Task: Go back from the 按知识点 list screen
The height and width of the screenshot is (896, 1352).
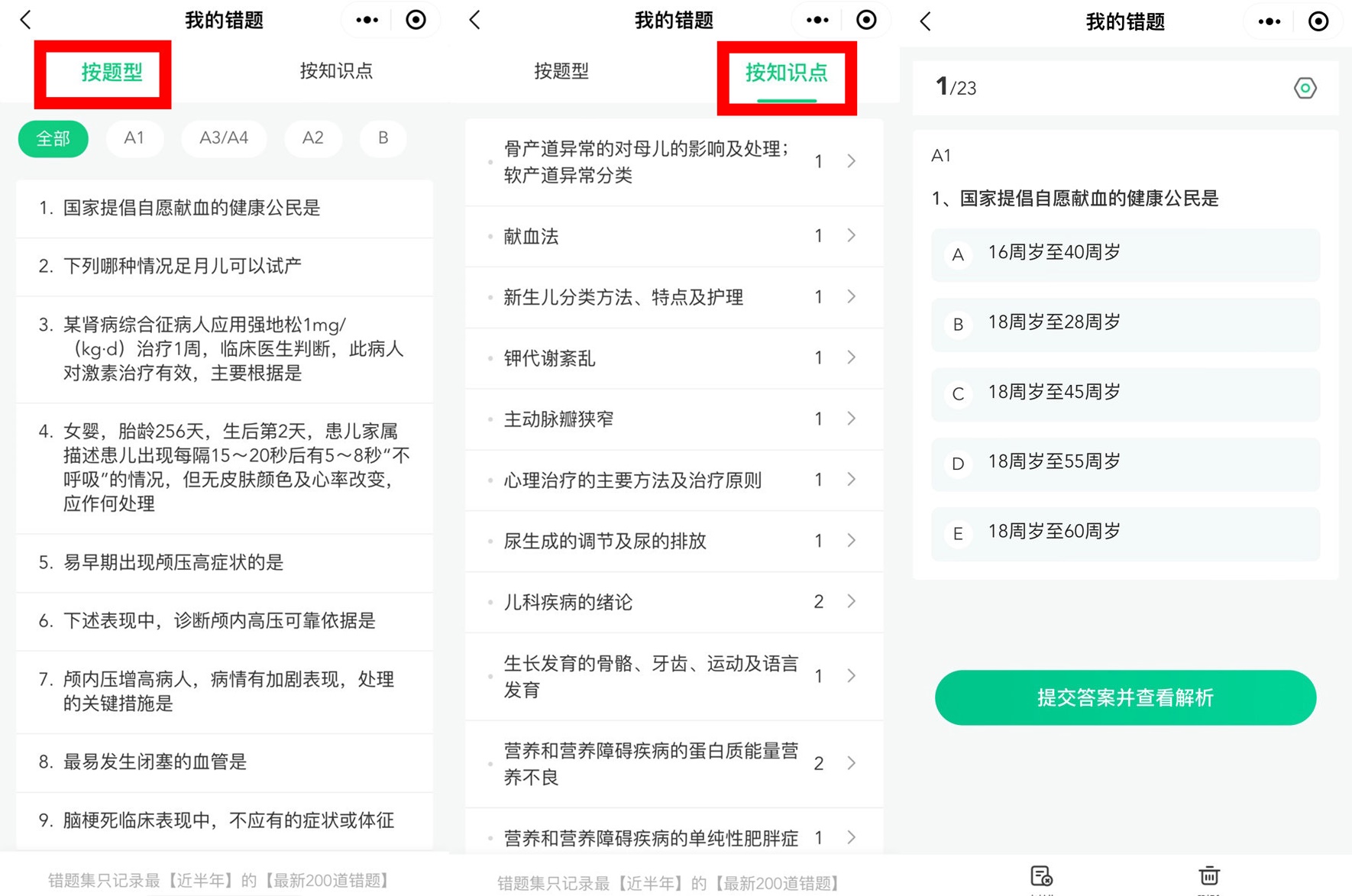Action: pos(475,20)
